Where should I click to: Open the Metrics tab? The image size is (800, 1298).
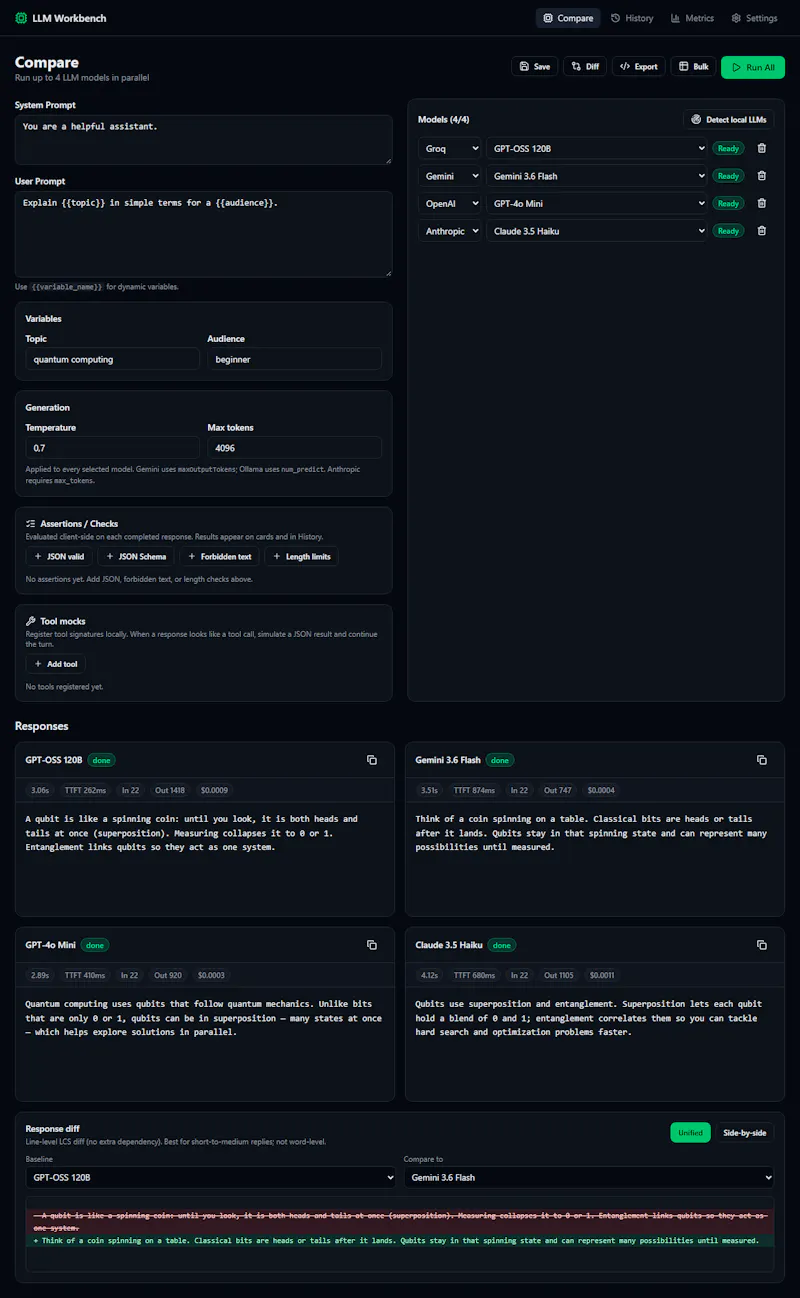click(692, 18)
